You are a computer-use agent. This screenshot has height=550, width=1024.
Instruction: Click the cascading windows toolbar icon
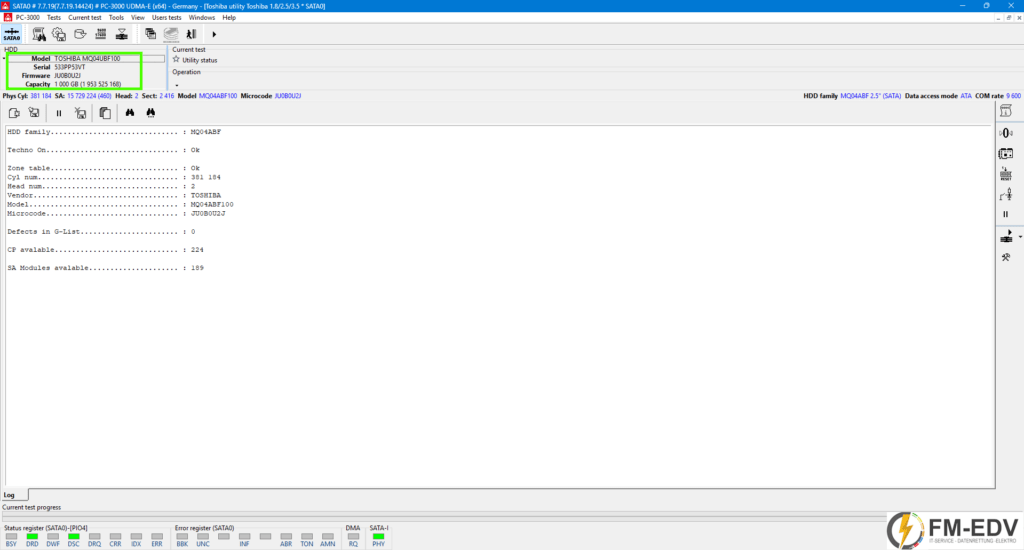[151, 34]
